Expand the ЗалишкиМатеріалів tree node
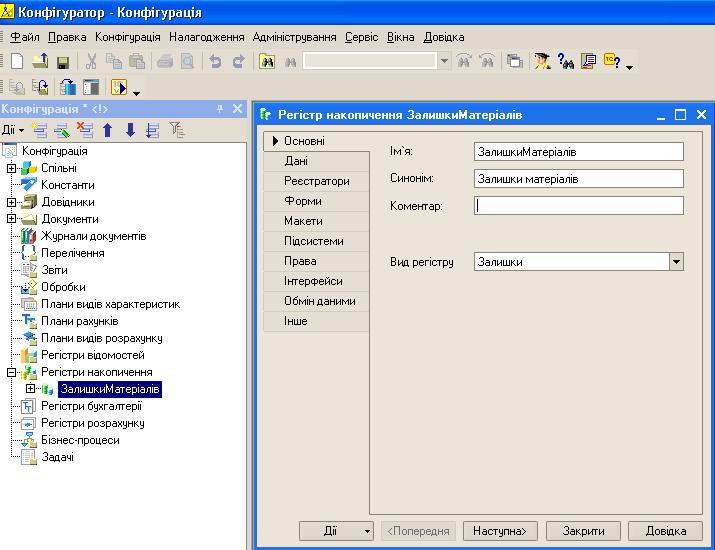The height and width of the screenshot is (550, 715). (31, 389)
